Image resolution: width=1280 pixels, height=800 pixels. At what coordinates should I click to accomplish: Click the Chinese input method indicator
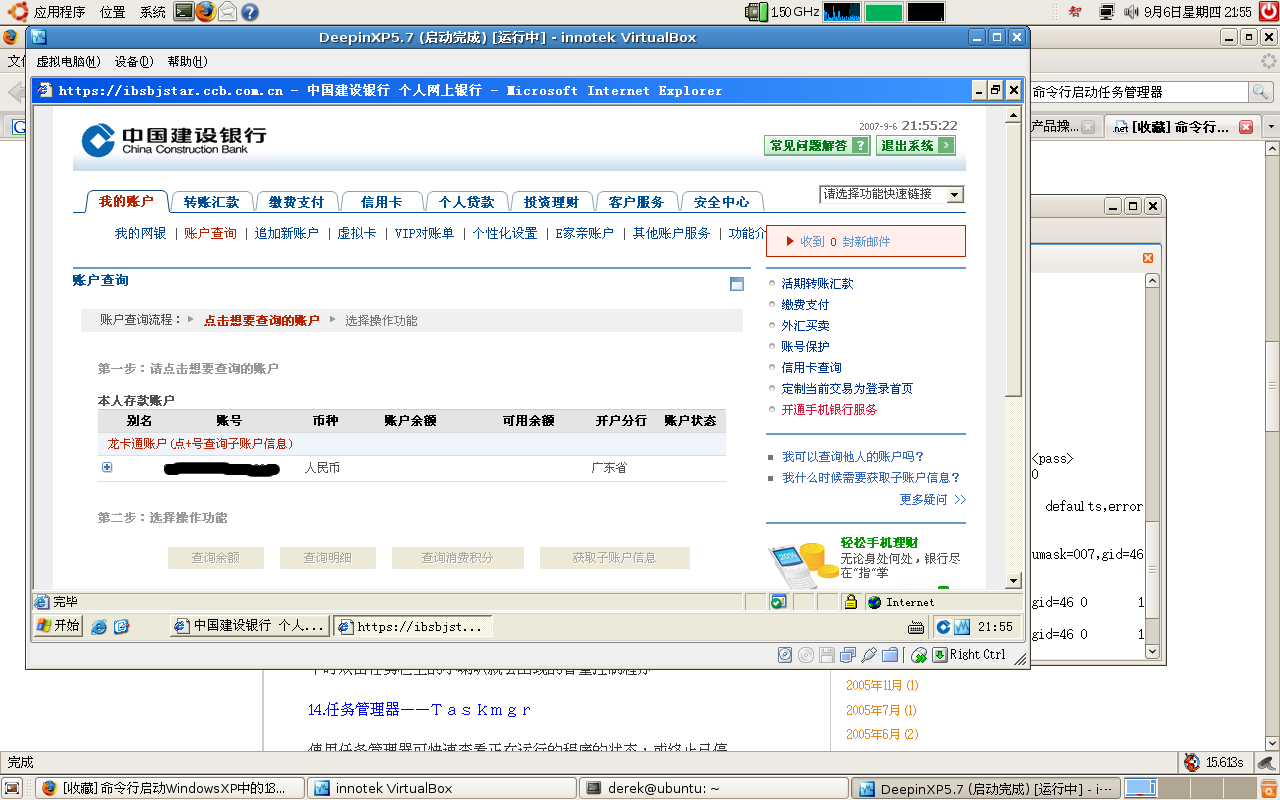pos(1074,12)
